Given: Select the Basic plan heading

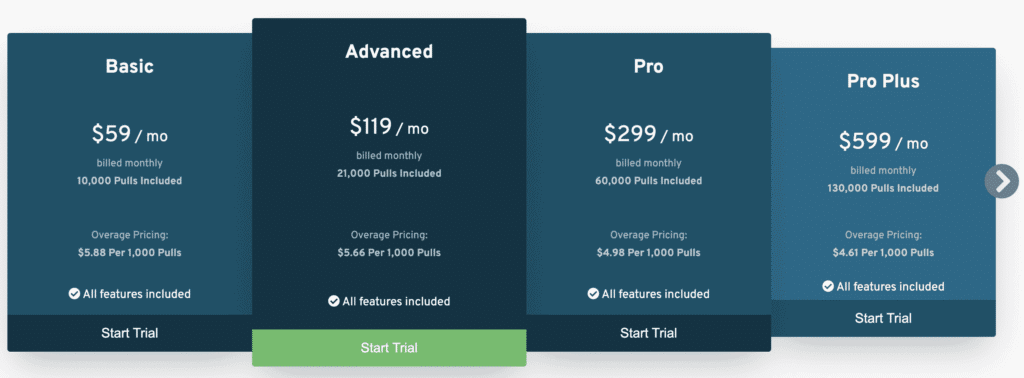Looking at the screenshot, I should [130, 66].
